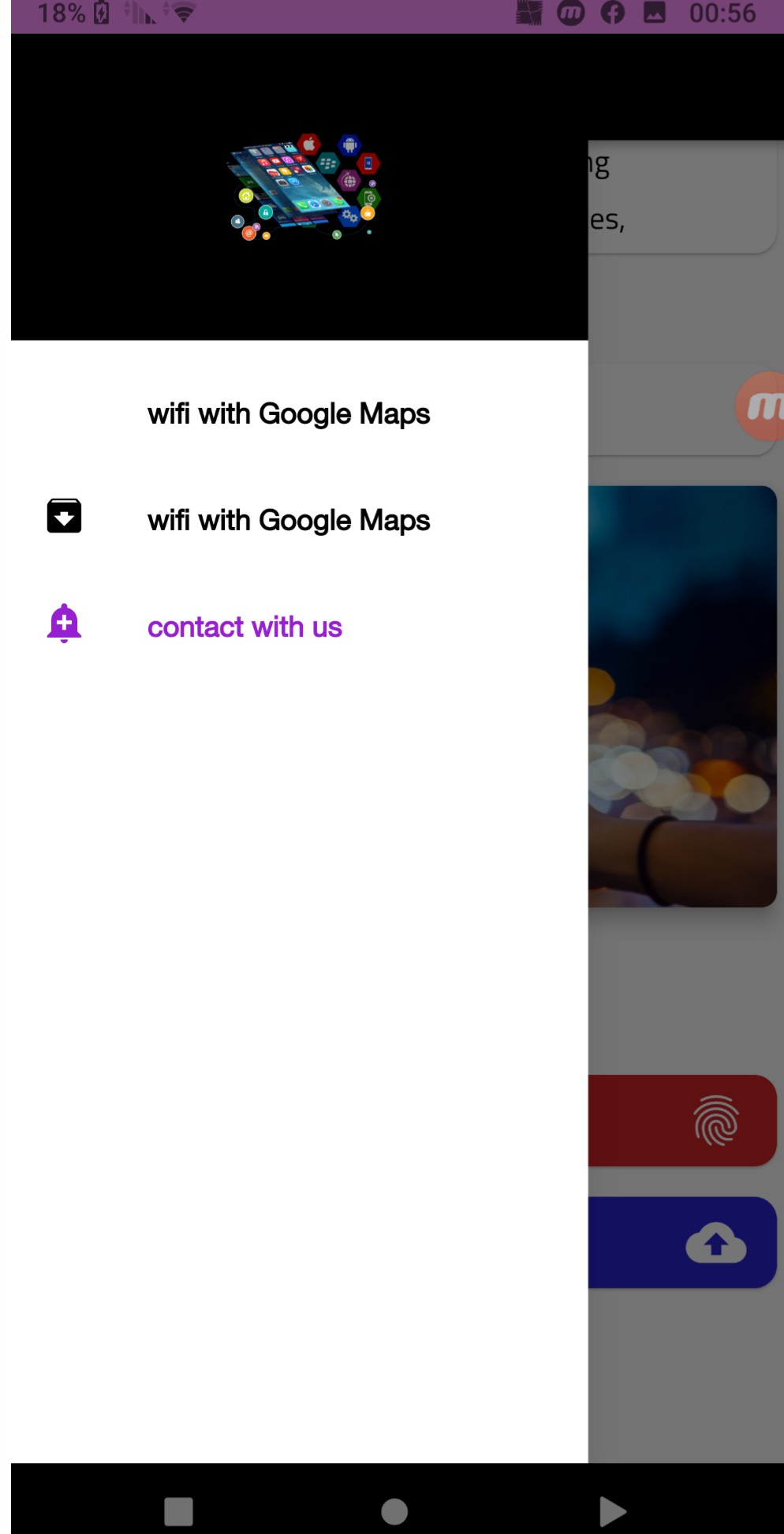
Task: Tap the cloud upload icon on blue button
Action: (x=715, y=1243)
